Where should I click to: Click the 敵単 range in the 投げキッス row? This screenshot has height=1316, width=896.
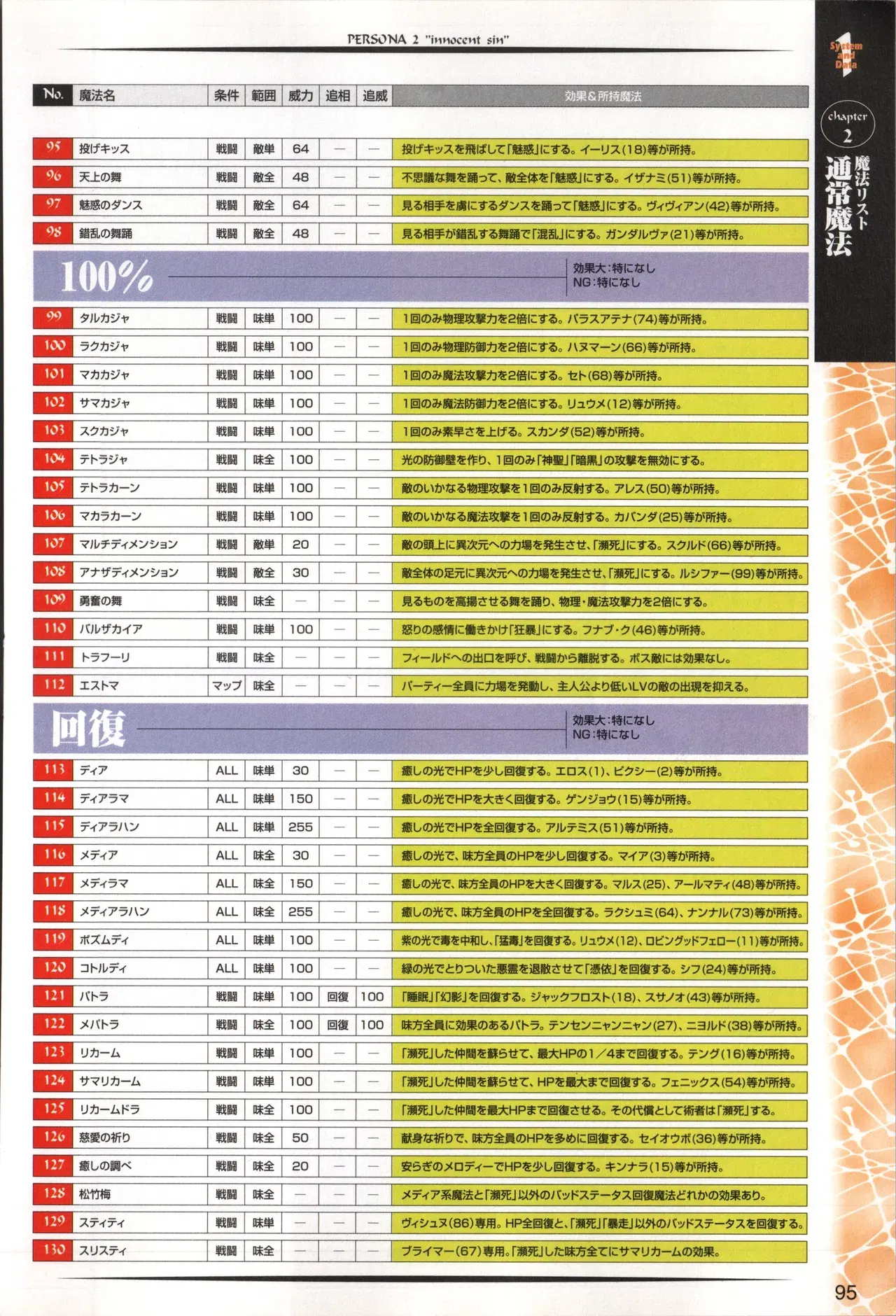click(263, 149)
